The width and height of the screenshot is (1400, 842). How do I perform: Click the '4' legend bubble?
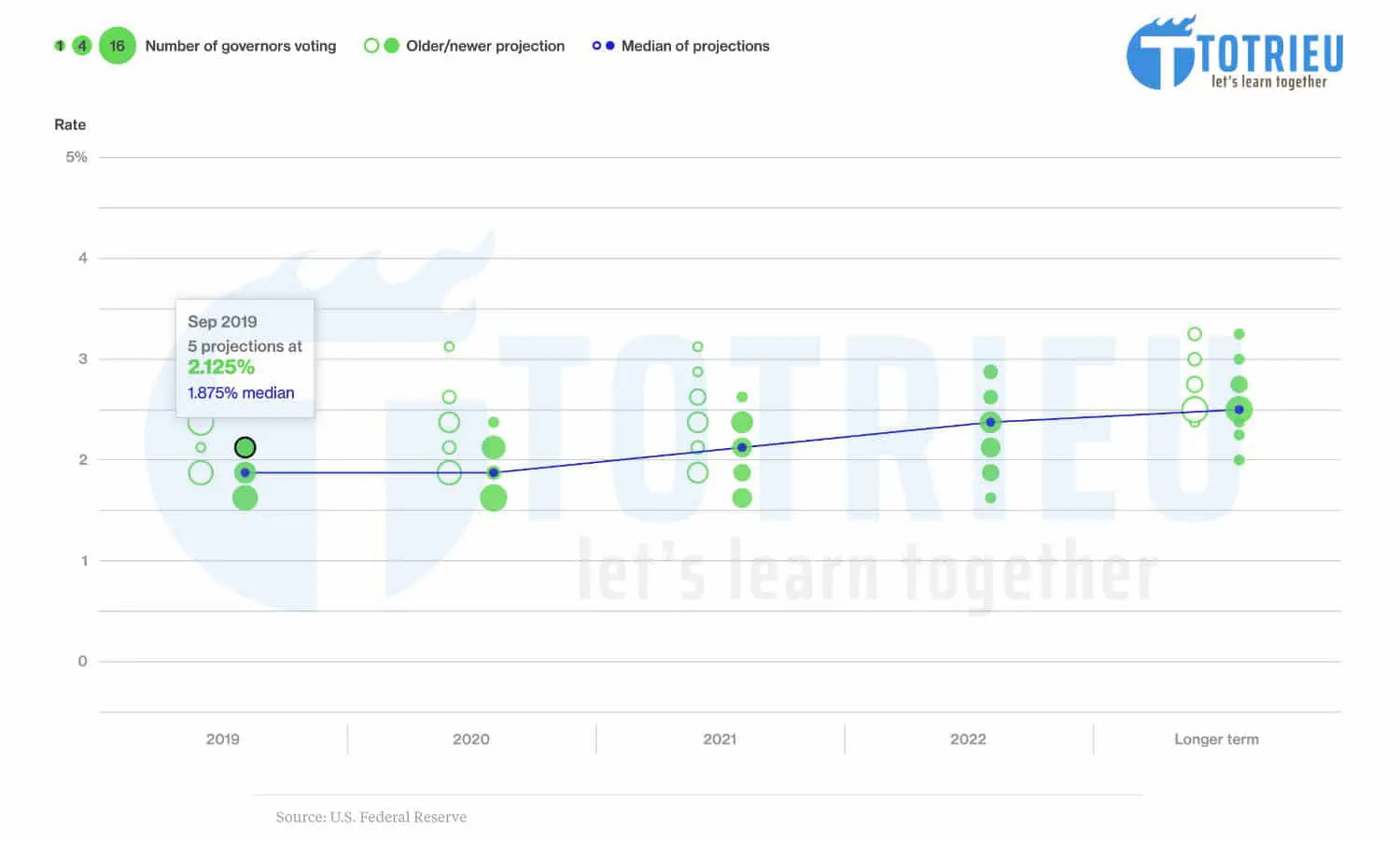82,46
